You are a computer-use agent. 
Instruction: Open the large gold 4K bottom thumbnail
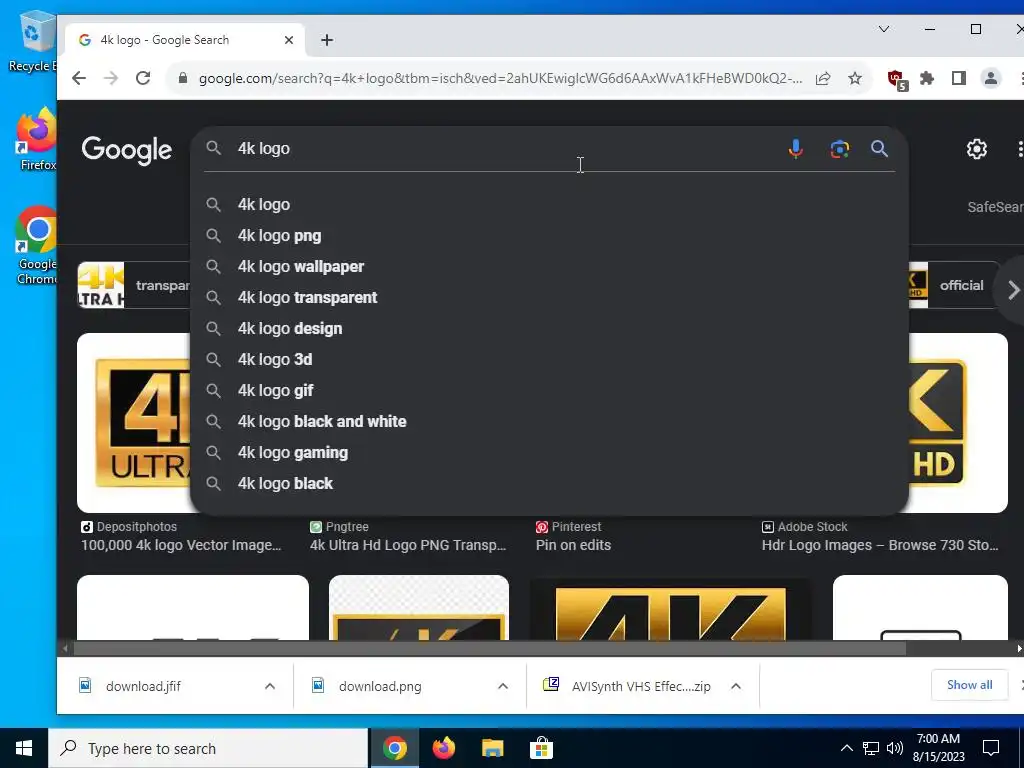pos(671,609)
